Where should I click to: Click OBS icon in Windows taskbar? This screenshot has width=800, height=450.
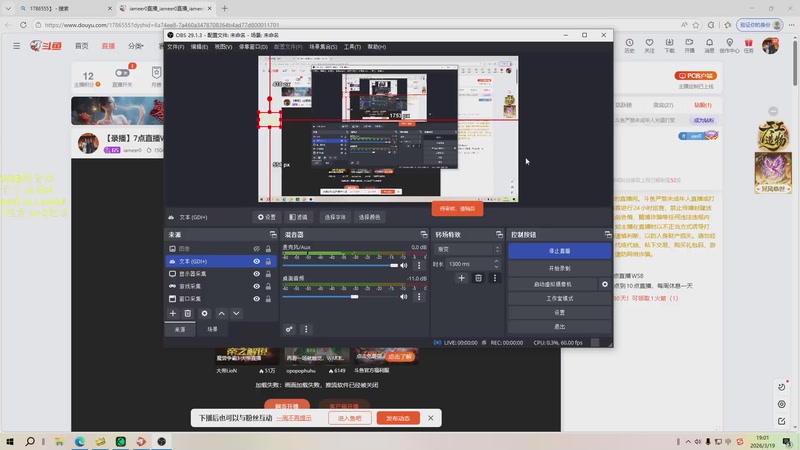tap(161, 441)
